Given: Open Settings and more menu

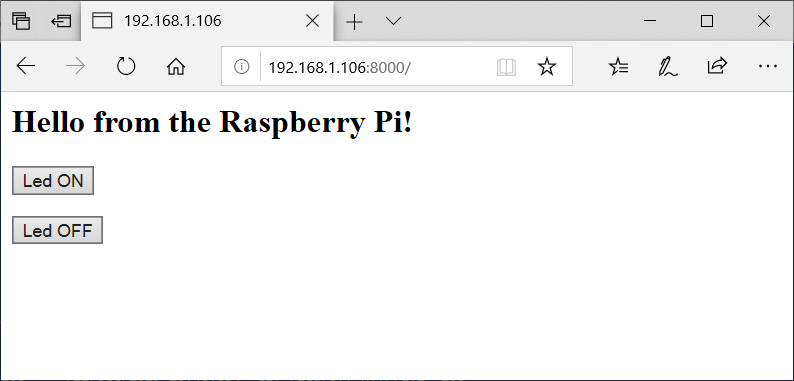Looking at the screenshot, I should coord(768,66).
